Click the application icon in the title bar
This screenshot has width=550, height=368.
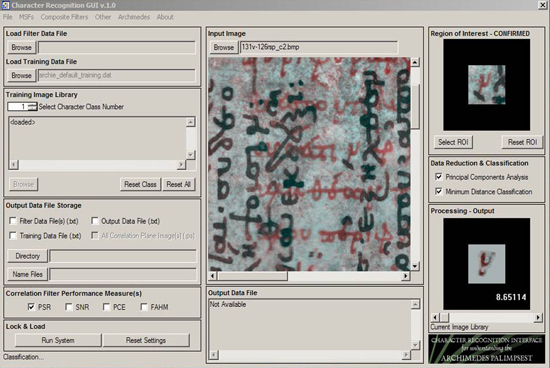tap(5, 5)
